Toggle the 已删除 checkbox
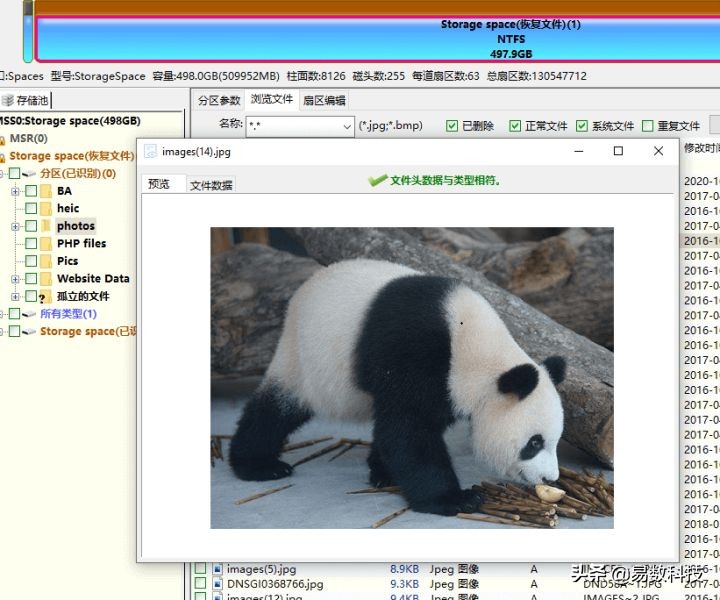The image size is (720, 600). [x=452, y=126]
